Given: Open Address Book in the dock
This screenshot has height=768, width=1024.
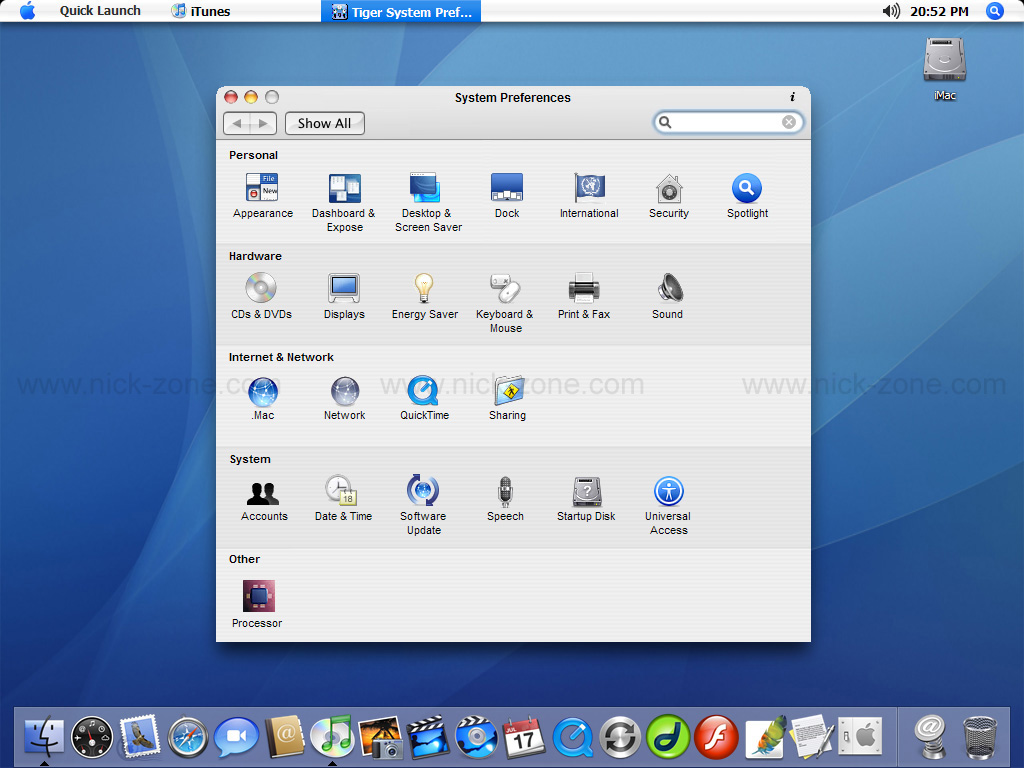Looking at the screenshot, I should tap(285, 736).
